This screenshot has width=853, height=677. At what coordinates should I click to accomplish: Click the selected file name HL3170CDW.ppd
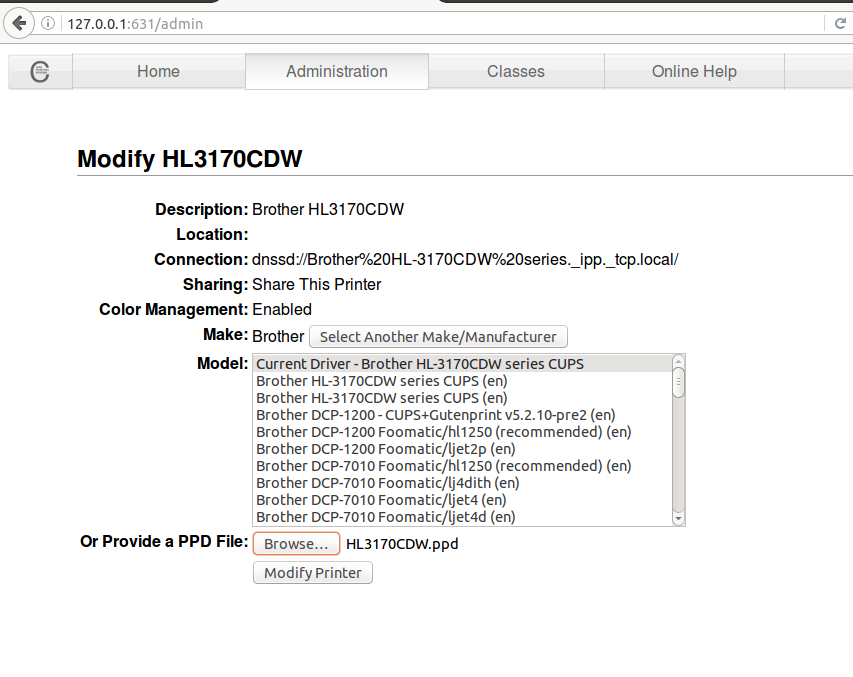(x=402, y=544)
